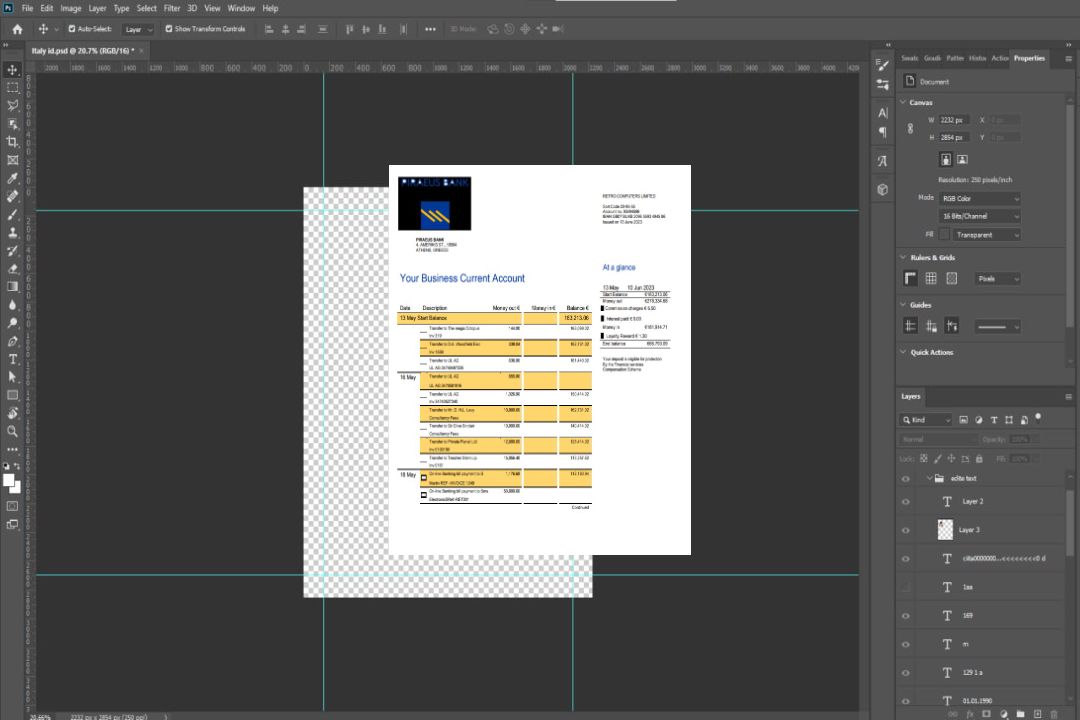
Task: Uncheck Show Transform Controls
Action: pyautogui.click(x=169, y=29)
